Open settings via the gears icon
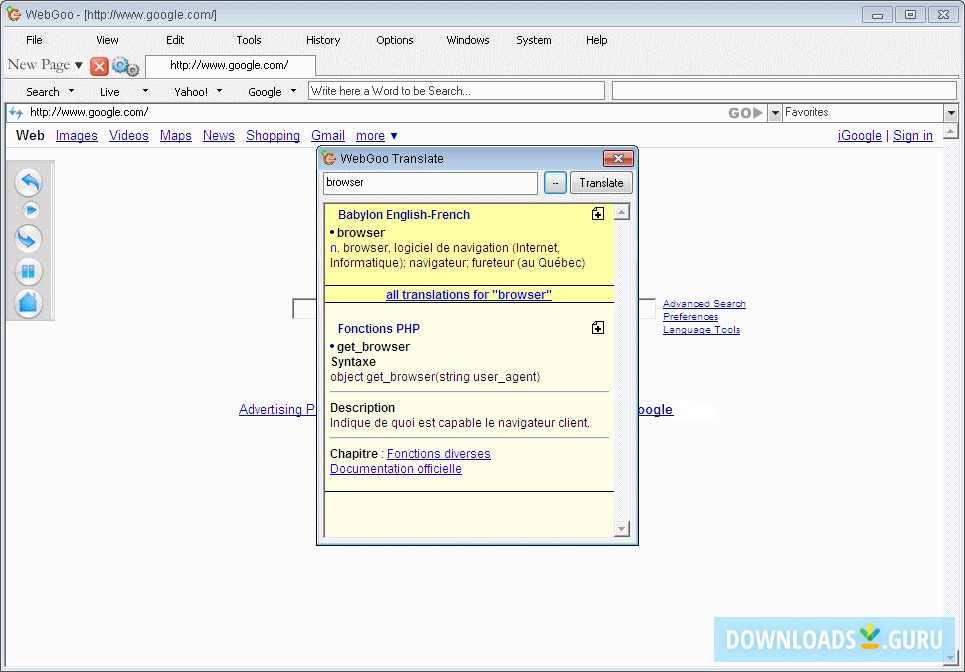965x672 pixels. [126, 66]
